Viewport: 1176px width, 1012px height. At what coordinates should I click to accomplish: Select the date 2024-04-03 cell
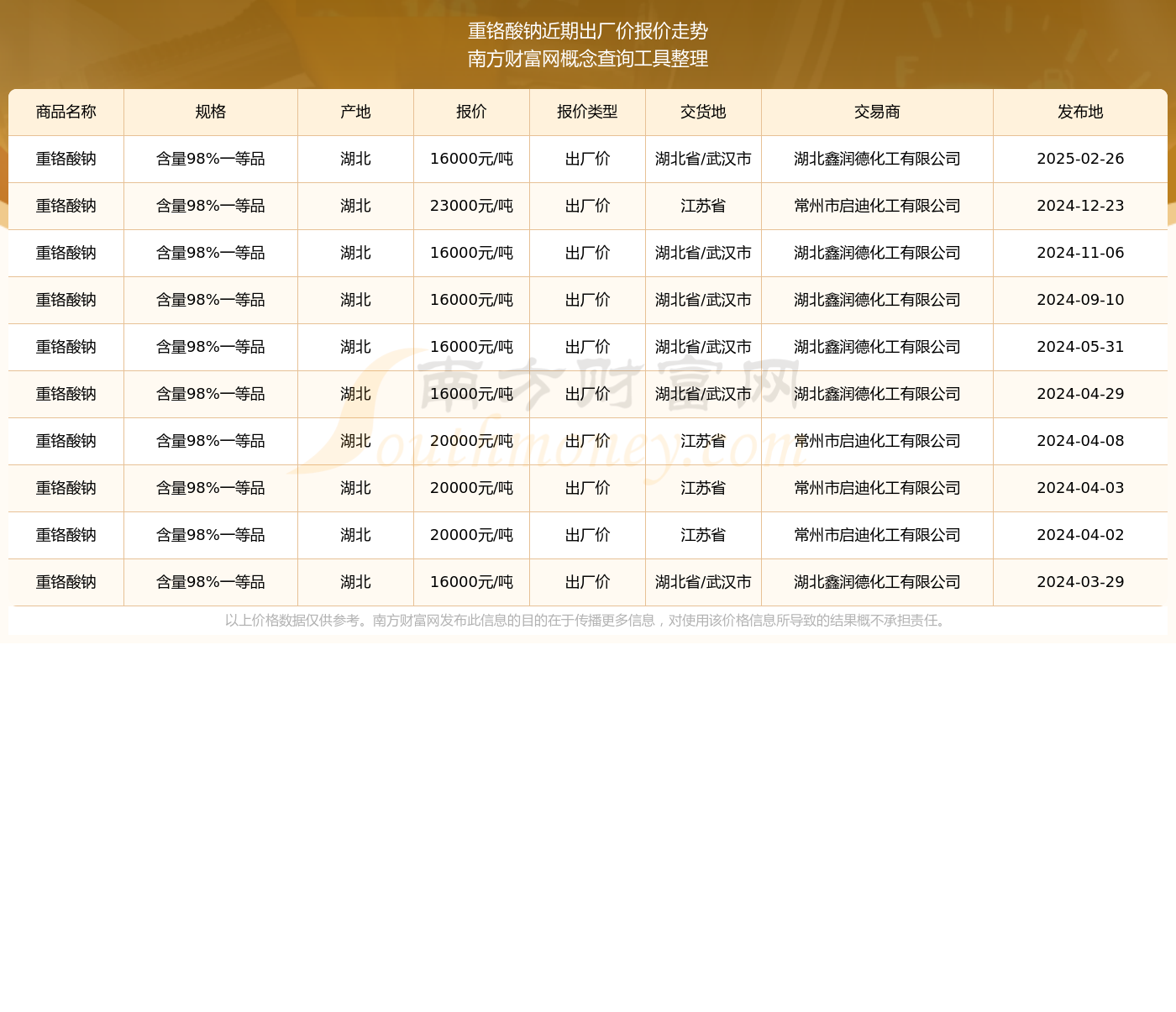pyautogui.click(x=1081, y=489)
